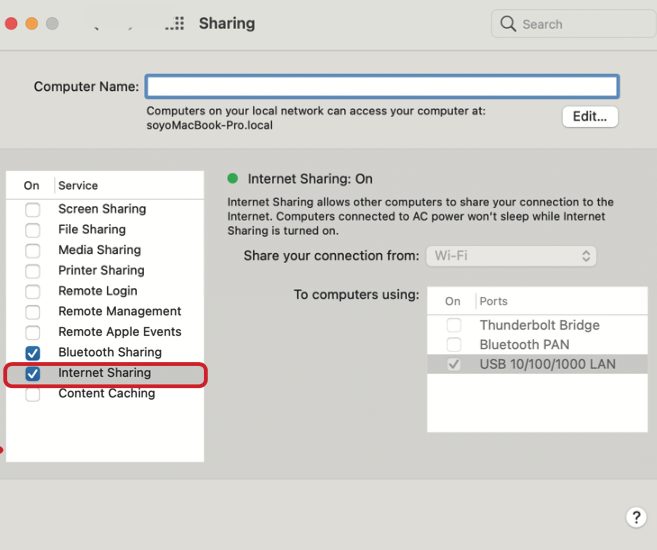
Task: Go forward with the toolbar forward arrow
Action: tap(130, 28)
